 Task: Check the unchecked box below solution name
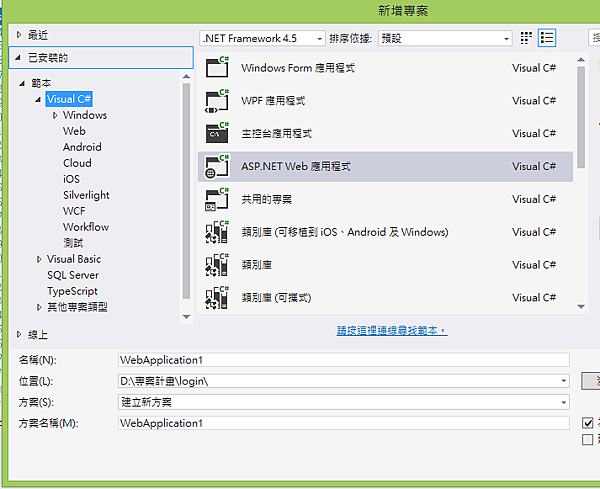click(587, 439)
